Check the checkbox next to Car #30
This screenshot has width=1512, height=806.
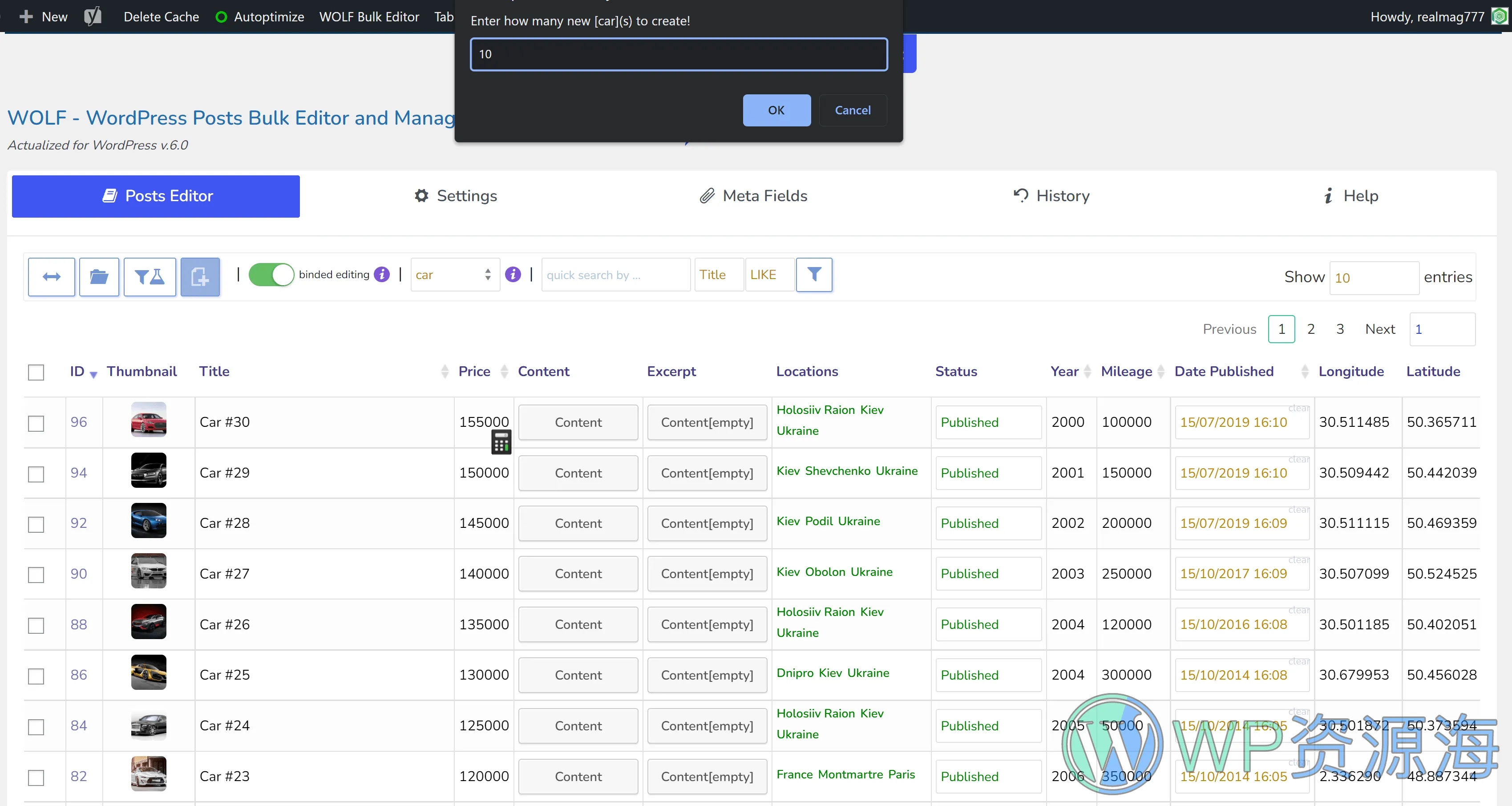(36, 421)
